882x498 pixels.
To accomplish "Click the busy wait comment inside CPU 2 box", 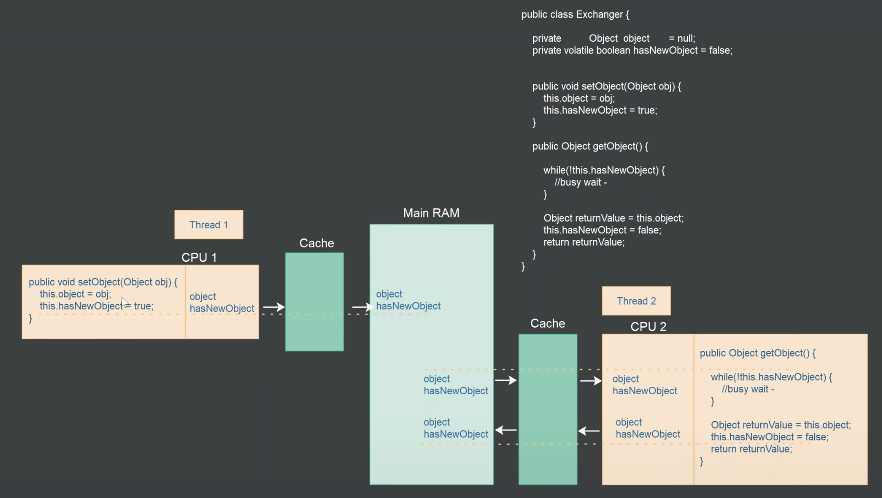I will tap(748, 388).
